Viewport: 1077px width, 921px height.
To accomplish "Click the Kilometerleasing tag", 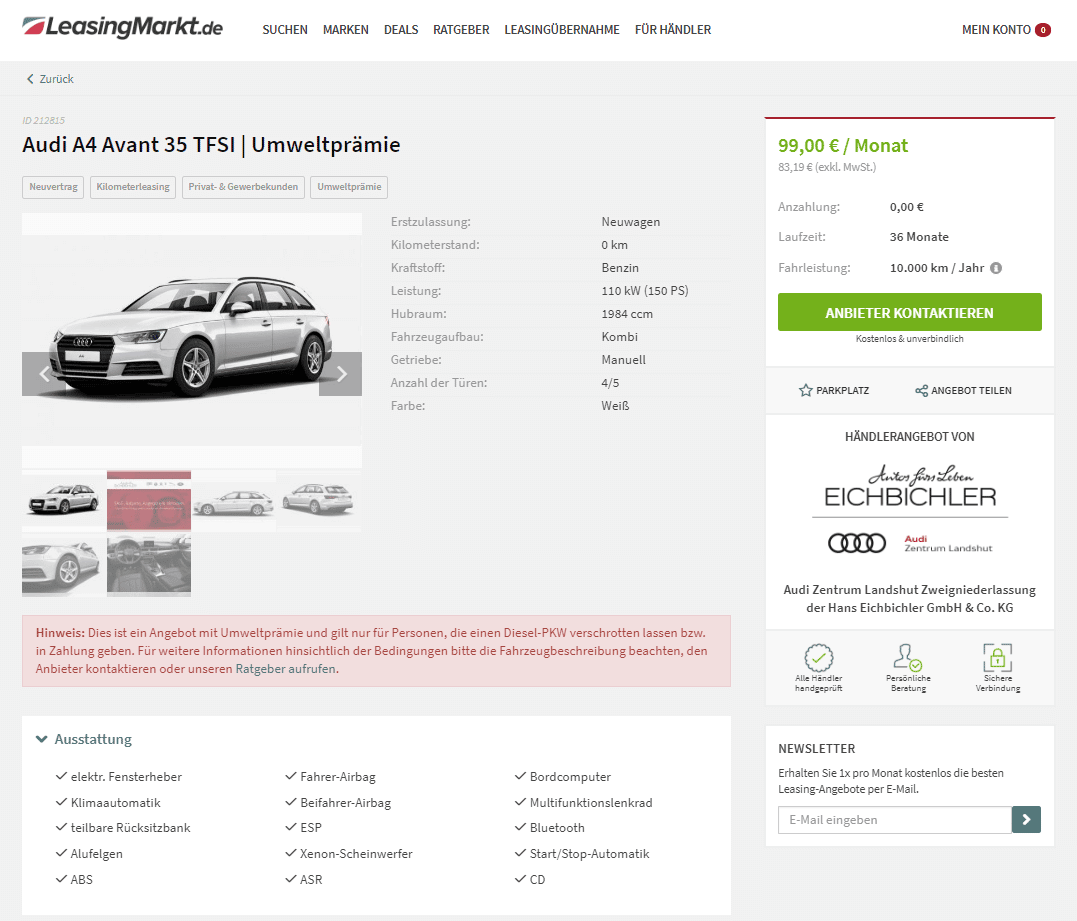I will [133, 187].
